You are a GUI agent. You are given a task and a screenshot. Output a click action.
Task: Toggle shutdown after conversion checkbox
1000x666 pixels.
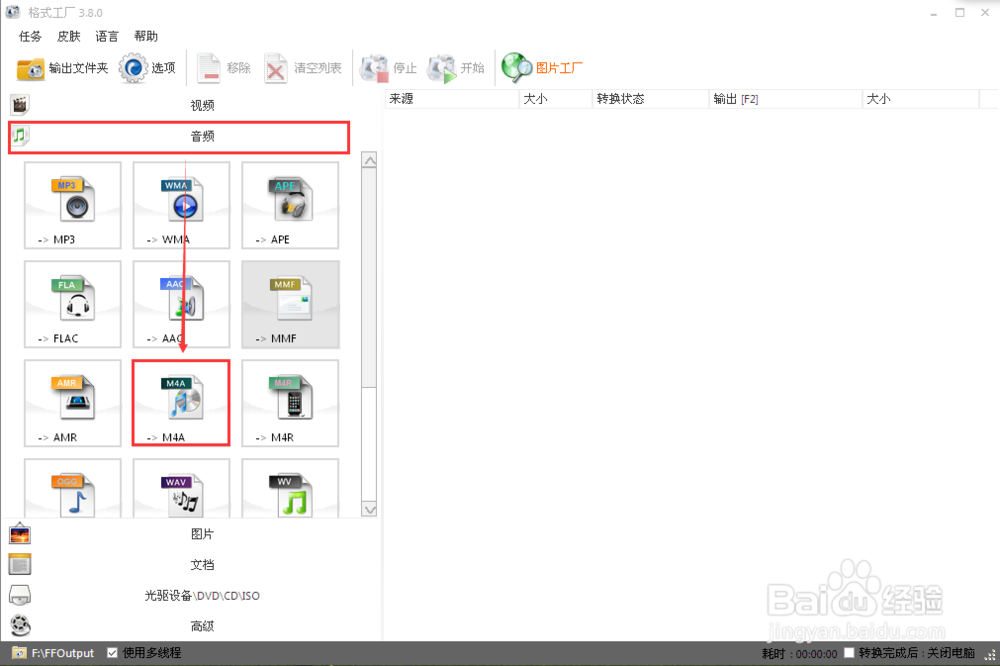(x=848, y=652)
